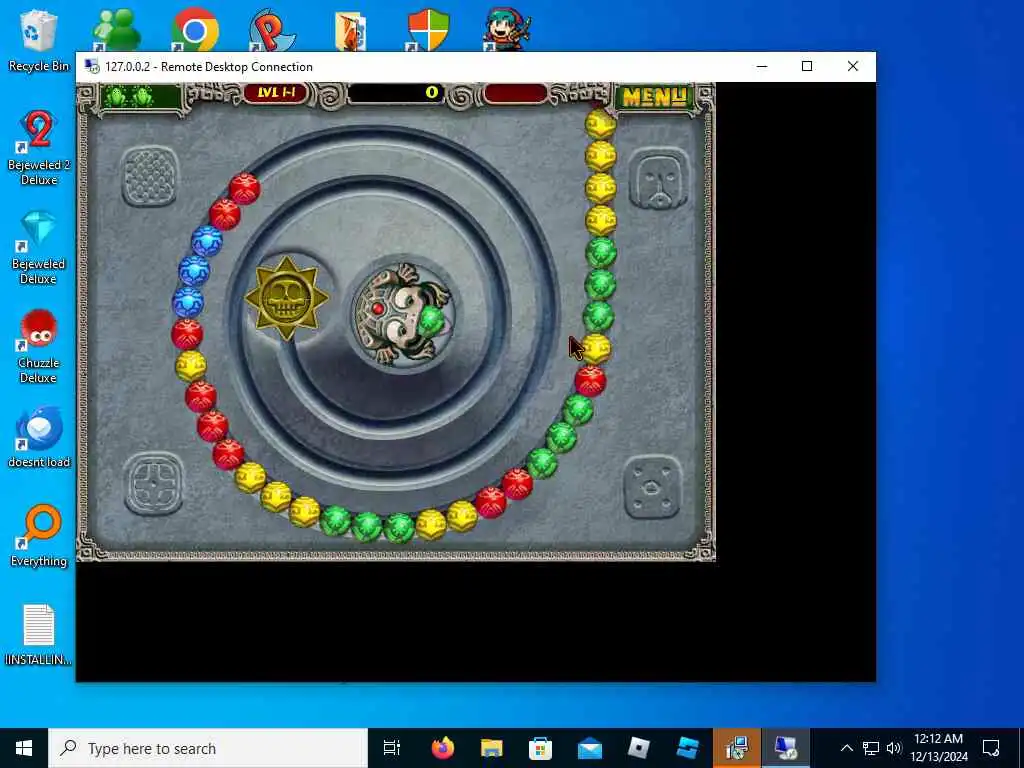
Task: Click the 'Type here to search' taskbar box
Action: [208, 748]
